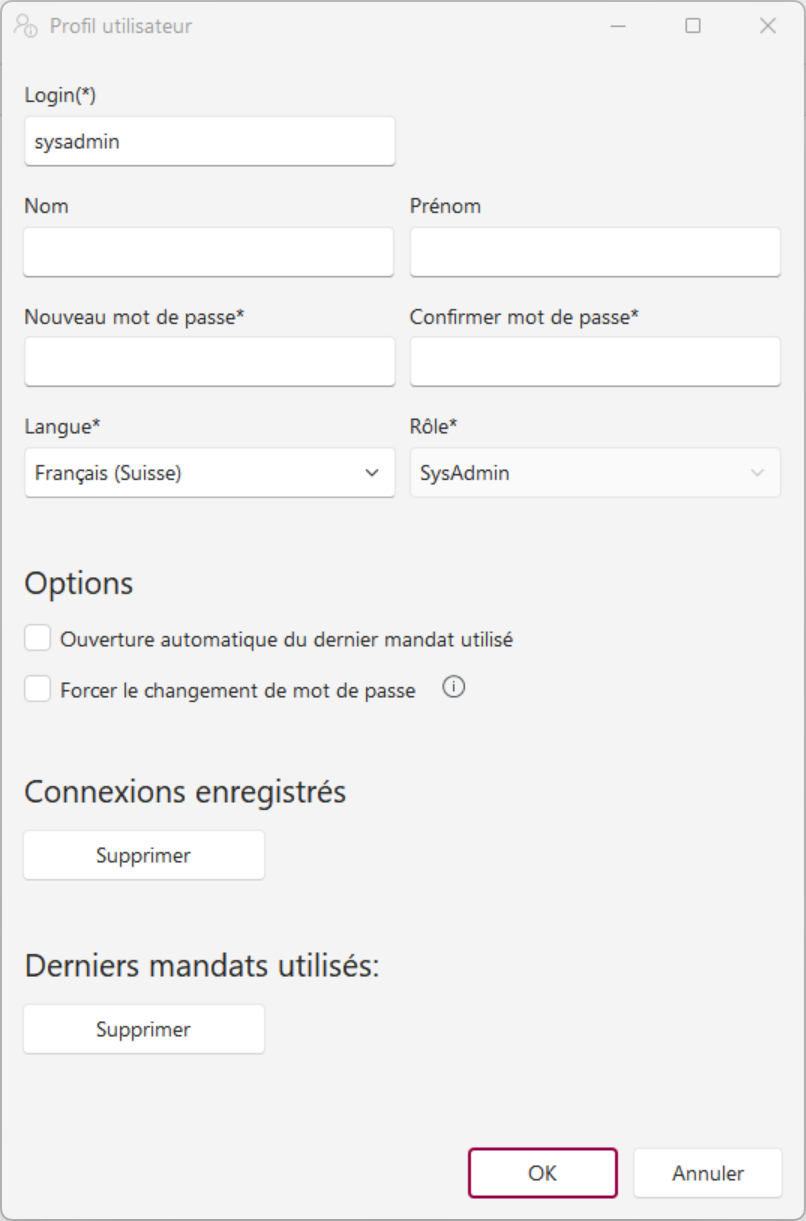Focus the Nom text field
Viewport: 806px width, 1221px height.
click(x=209, y=252)
